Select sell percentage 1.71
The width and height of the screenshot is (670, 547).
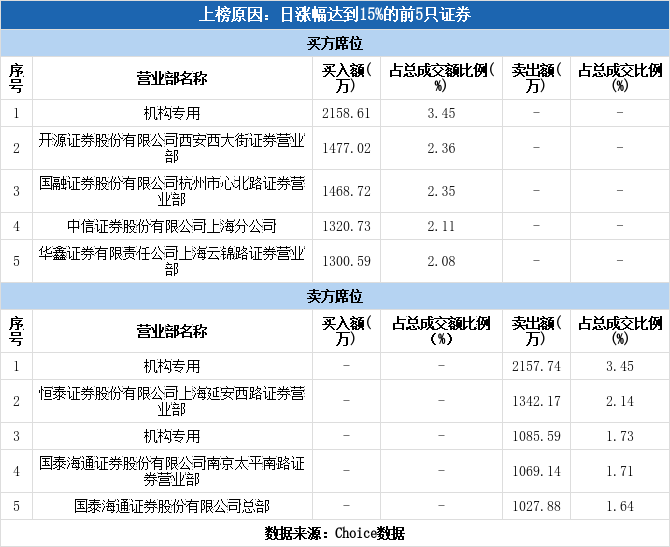[x=620, y=471]
